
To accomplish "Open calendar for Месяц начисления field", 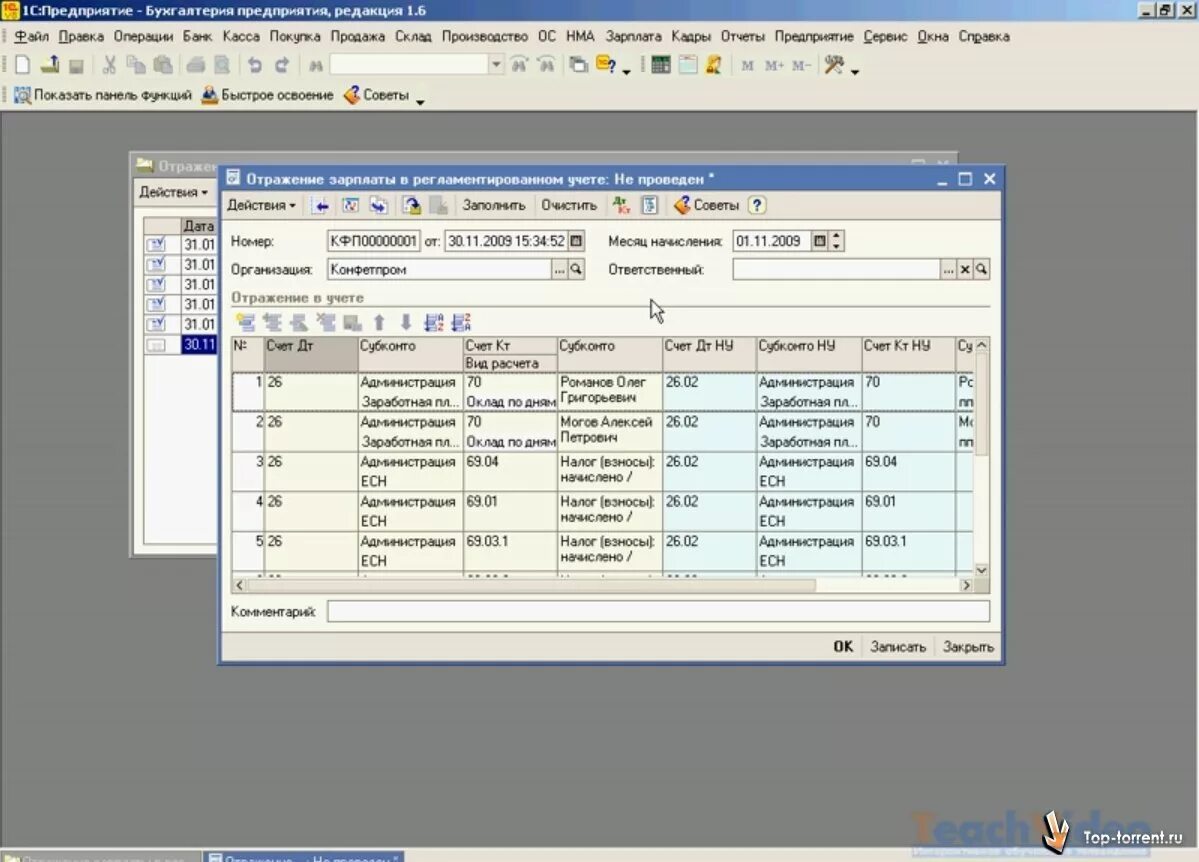I will click(820, 242).
